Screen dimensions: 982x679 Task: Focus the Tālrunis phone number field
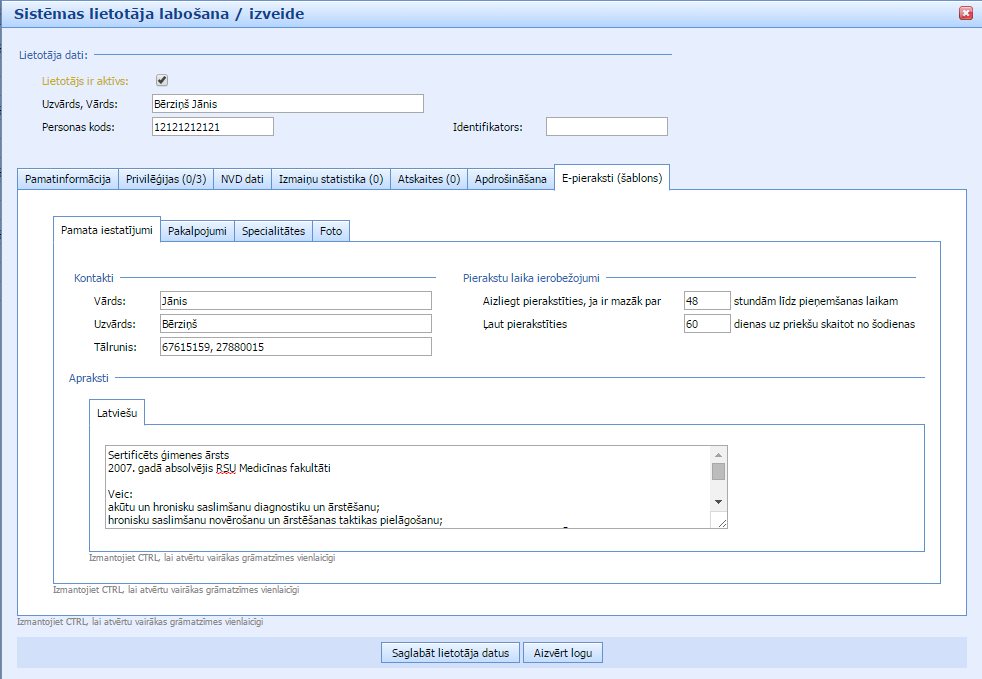(x=294, y=347)
